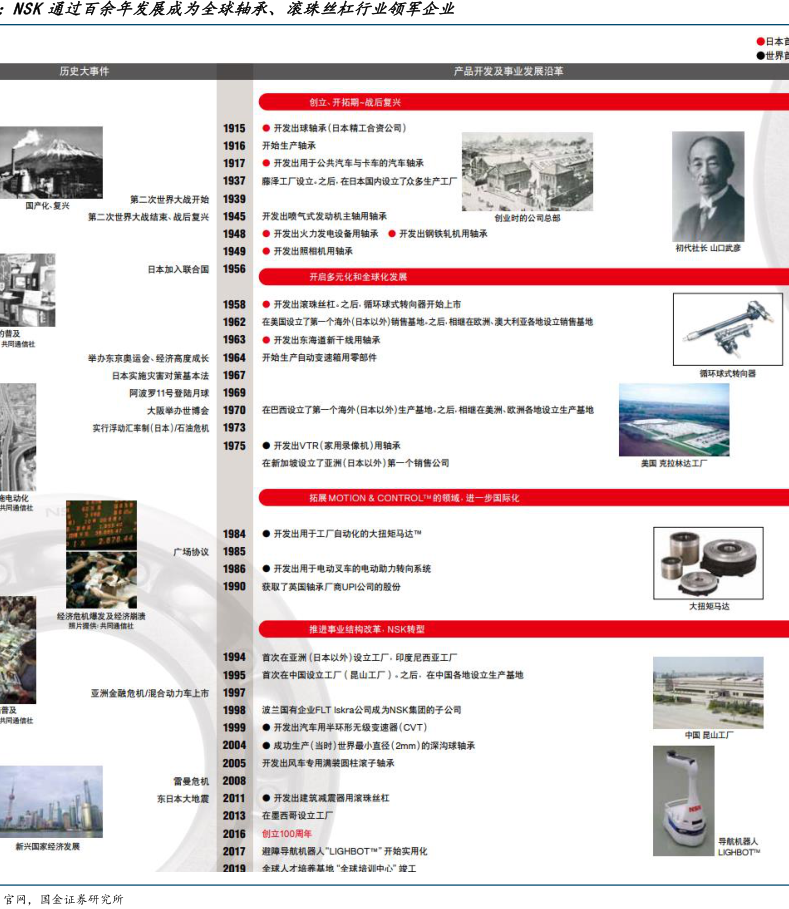The image size is (789, 909).
Task: Click the red bullet beside the 1915 entry
Action: click(x=266, y=129)
